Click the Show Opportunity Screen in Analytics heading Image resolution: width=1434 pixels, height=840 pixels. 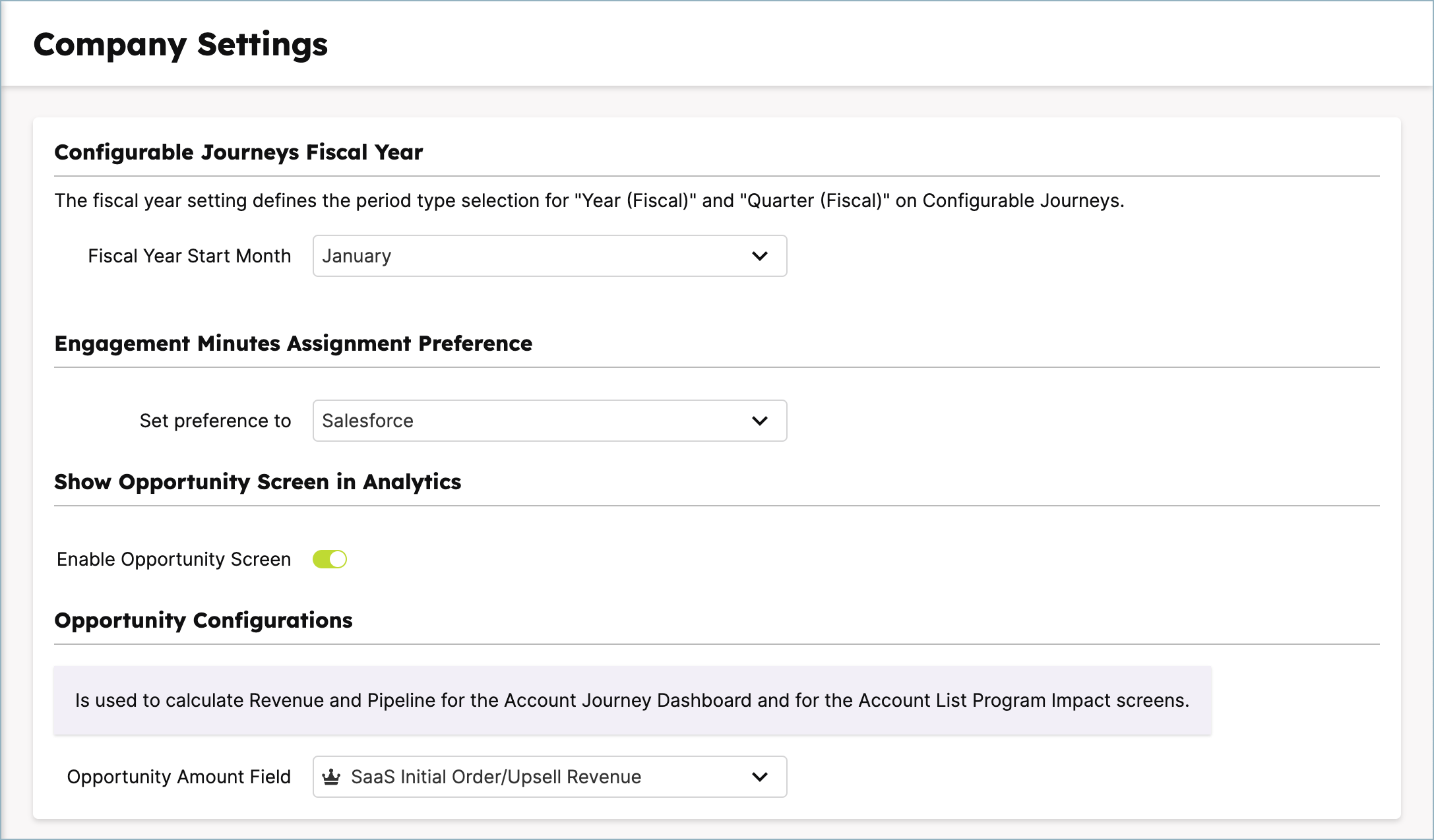[x=257, y=482]
